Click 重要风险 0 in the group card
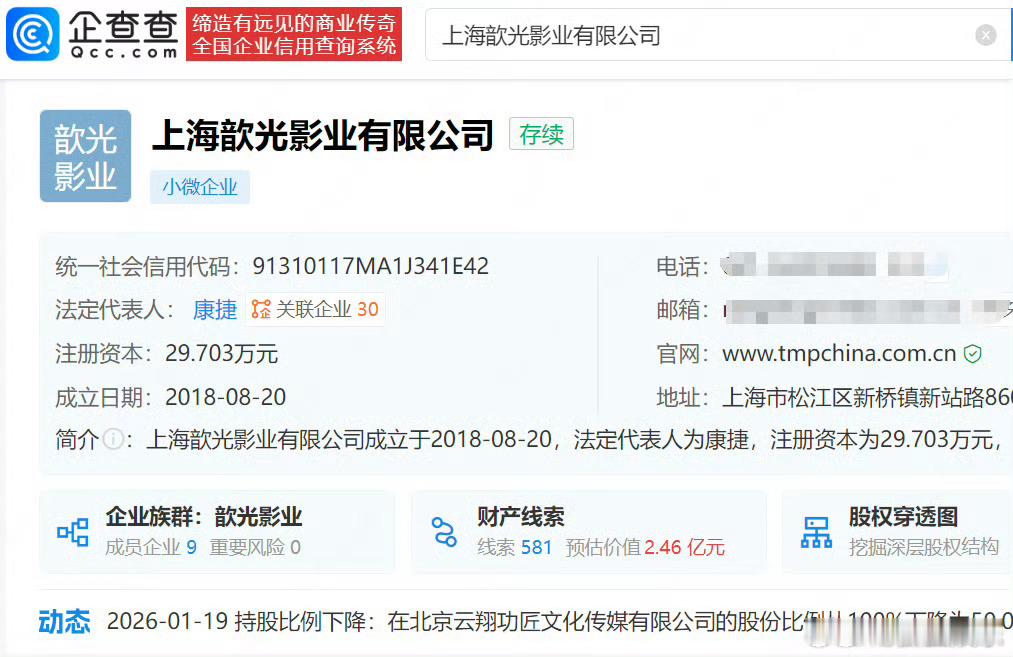1013x657 pixels. (x=255, y=548)
